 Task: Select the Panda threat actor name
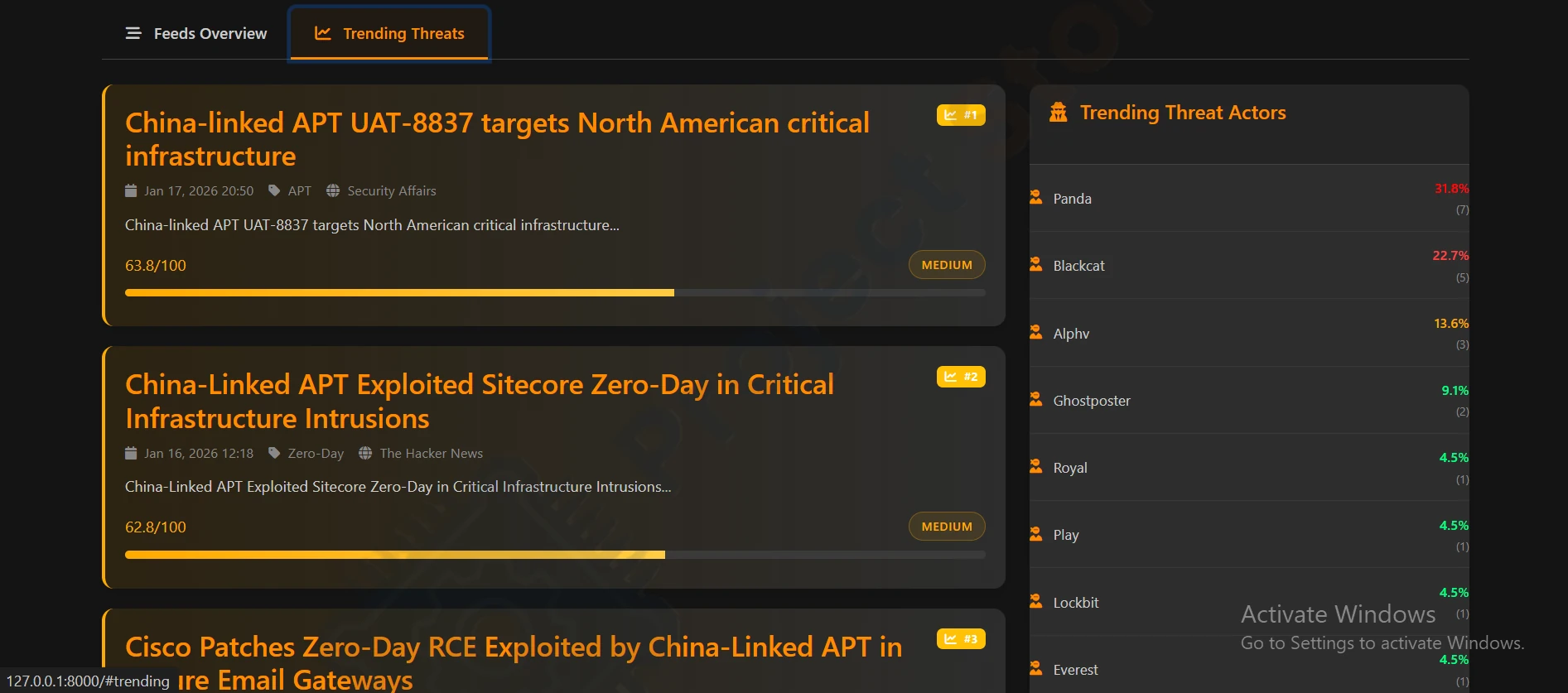click(1072, 199)
